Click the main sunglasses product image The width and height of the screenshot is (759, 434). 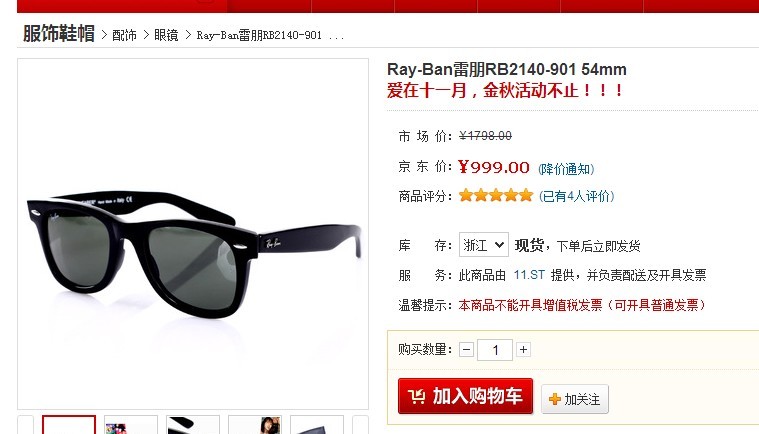[x=193, y=234]
